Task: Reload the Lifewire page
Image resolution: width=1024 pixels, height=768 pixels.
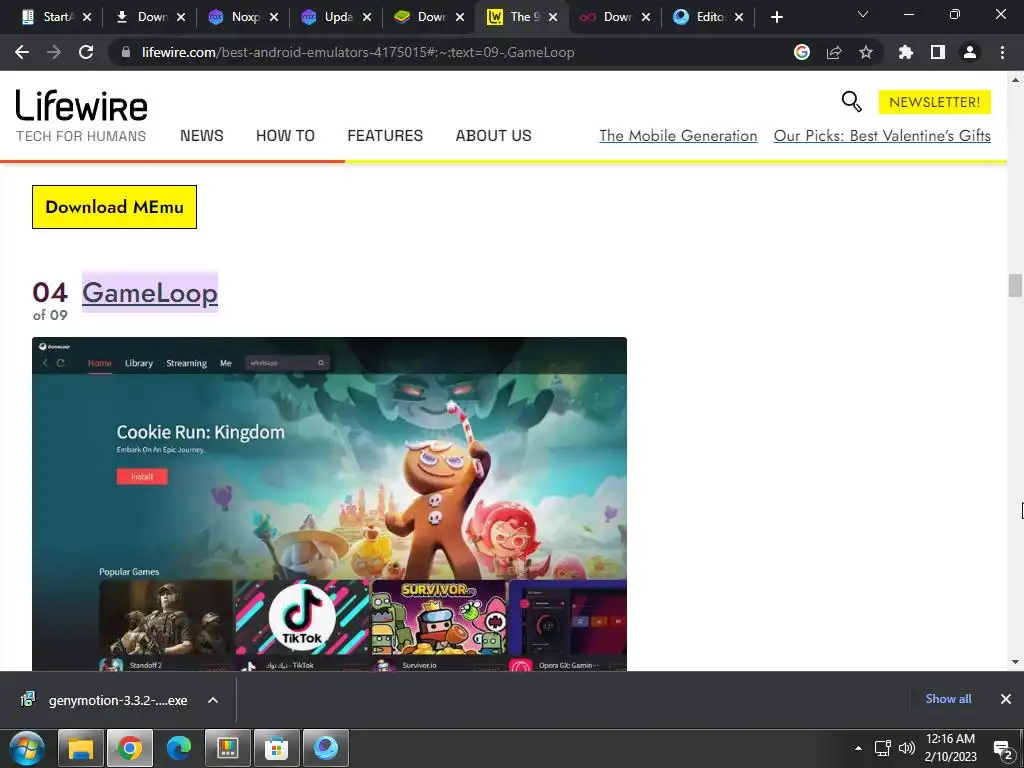Action: [86, 52]
